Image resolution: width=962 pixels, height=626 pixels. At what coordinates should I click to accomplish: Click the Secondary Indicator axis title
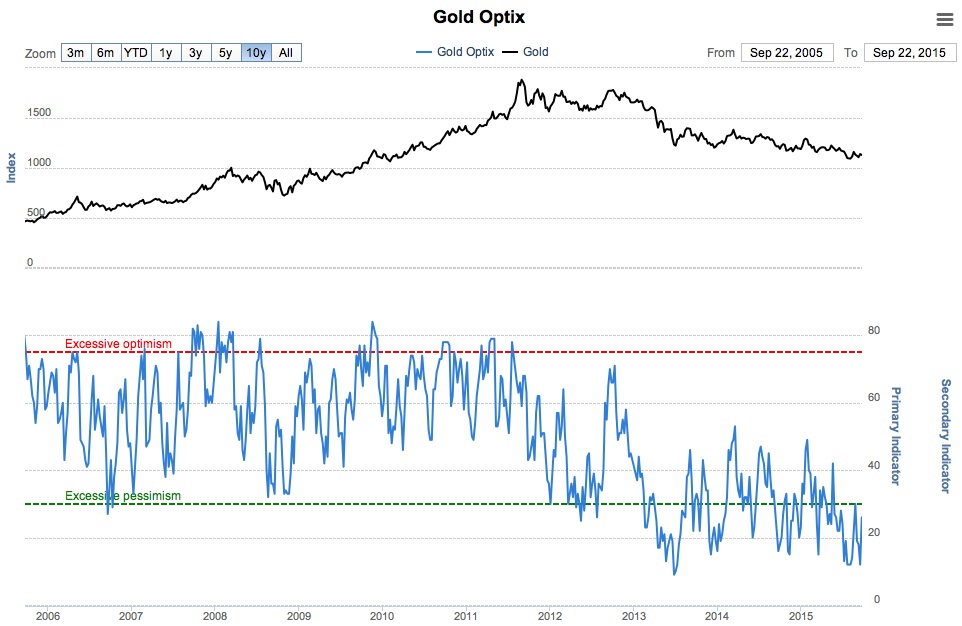click(x=945, y=435)
